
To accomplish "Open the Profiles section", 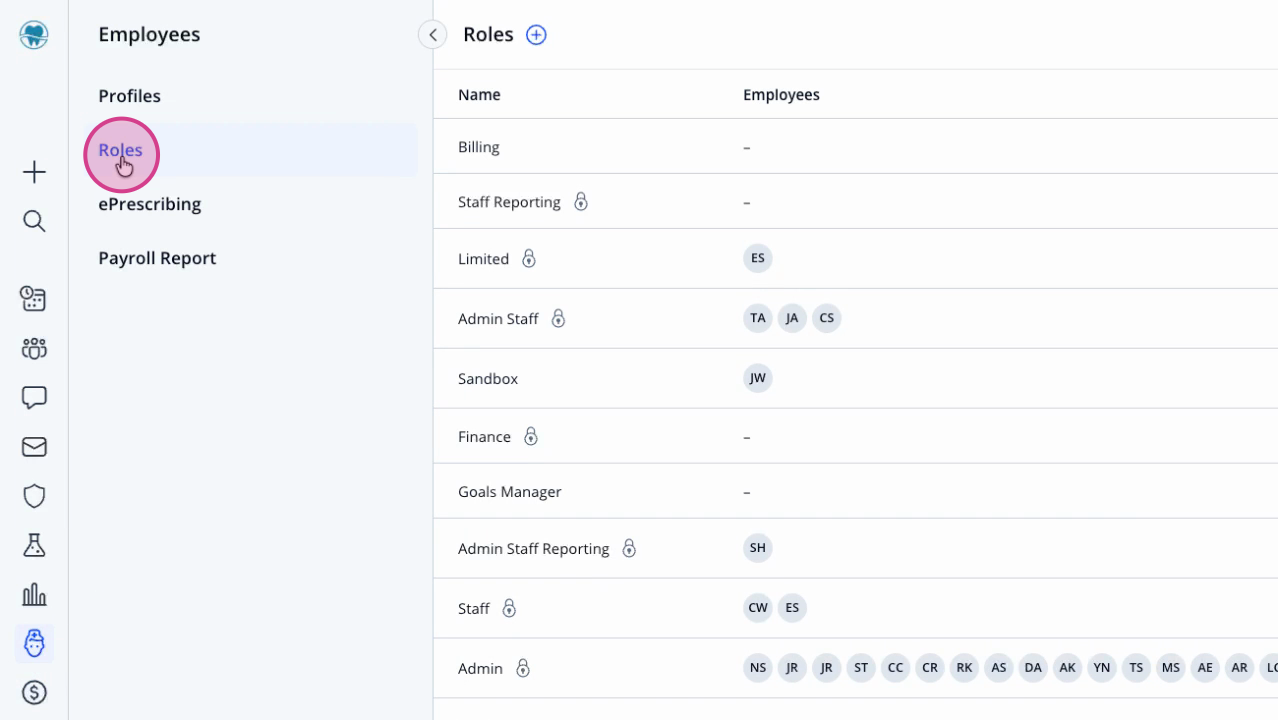I will point(129,96).
